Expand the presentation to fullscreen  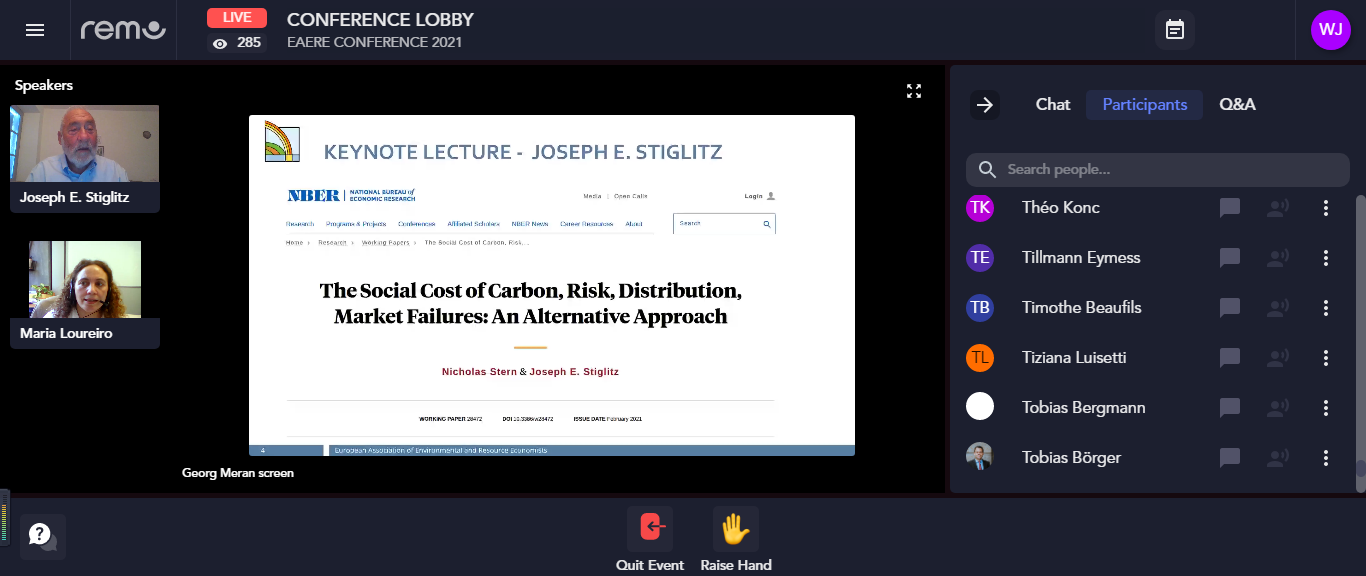(x=913, y=91)
